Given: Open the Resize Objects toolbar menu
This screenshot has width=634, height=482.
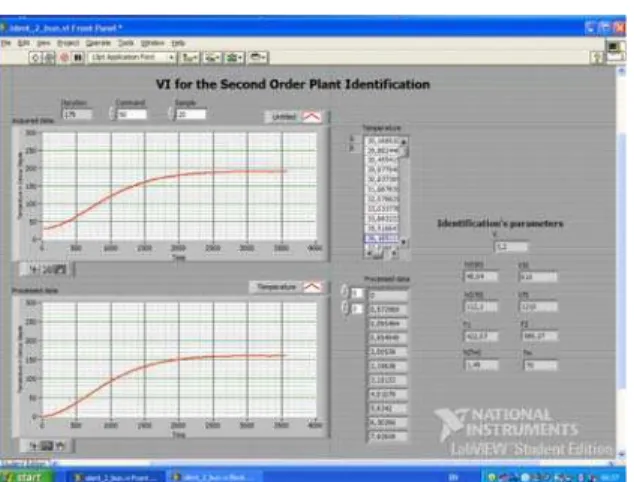Looking at the screenshot, I should 235,58.
